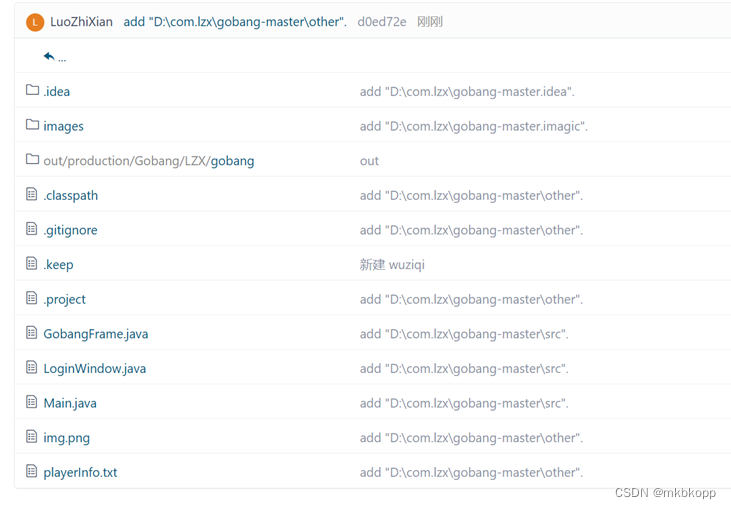The height and width of the screenshot is (509, 731).
Task: Open LuoZhiXian author profile link
Action: [82, 22]
